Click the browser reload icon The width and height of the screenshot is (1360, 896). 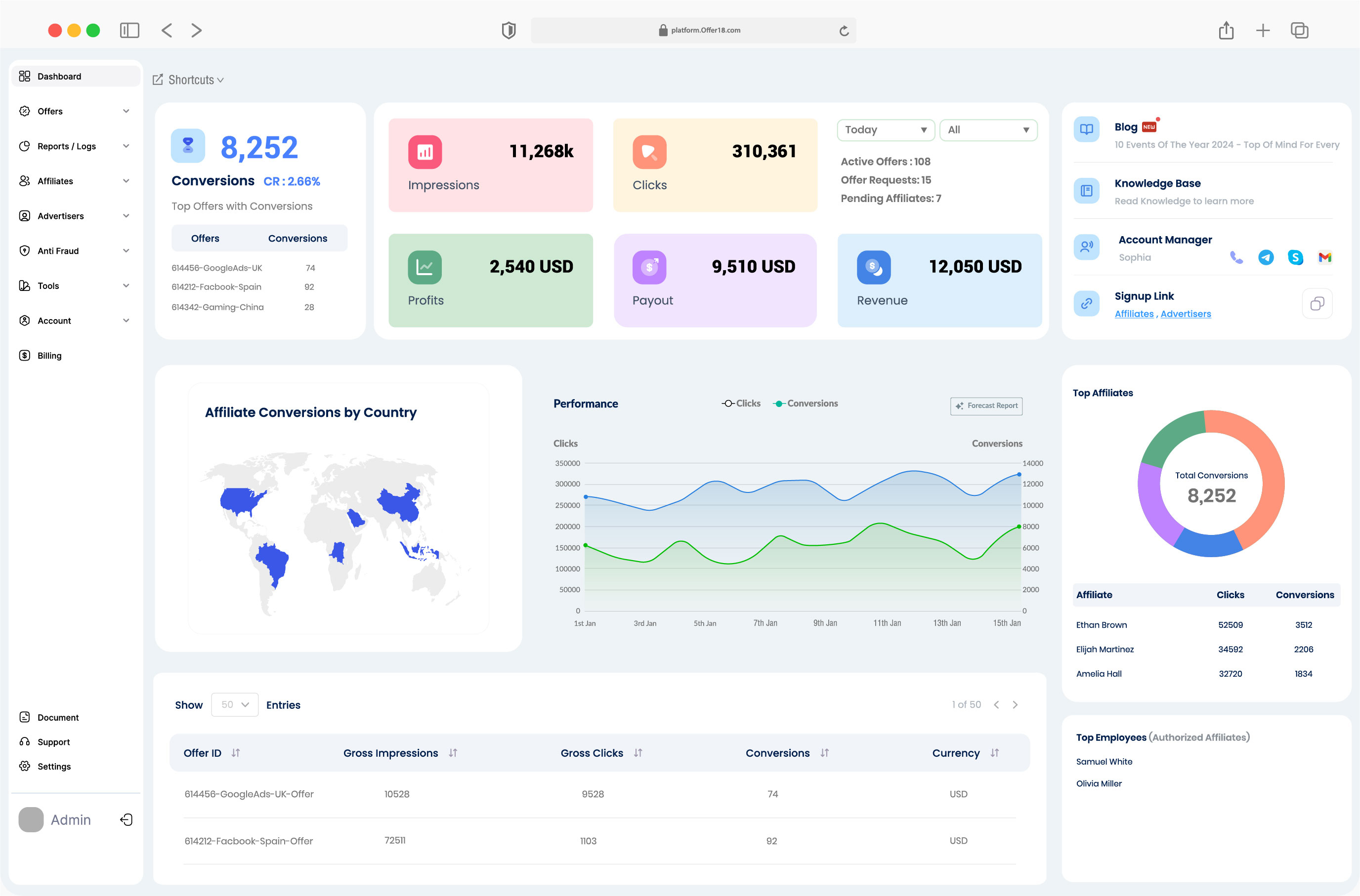click(x=844, y=31)
